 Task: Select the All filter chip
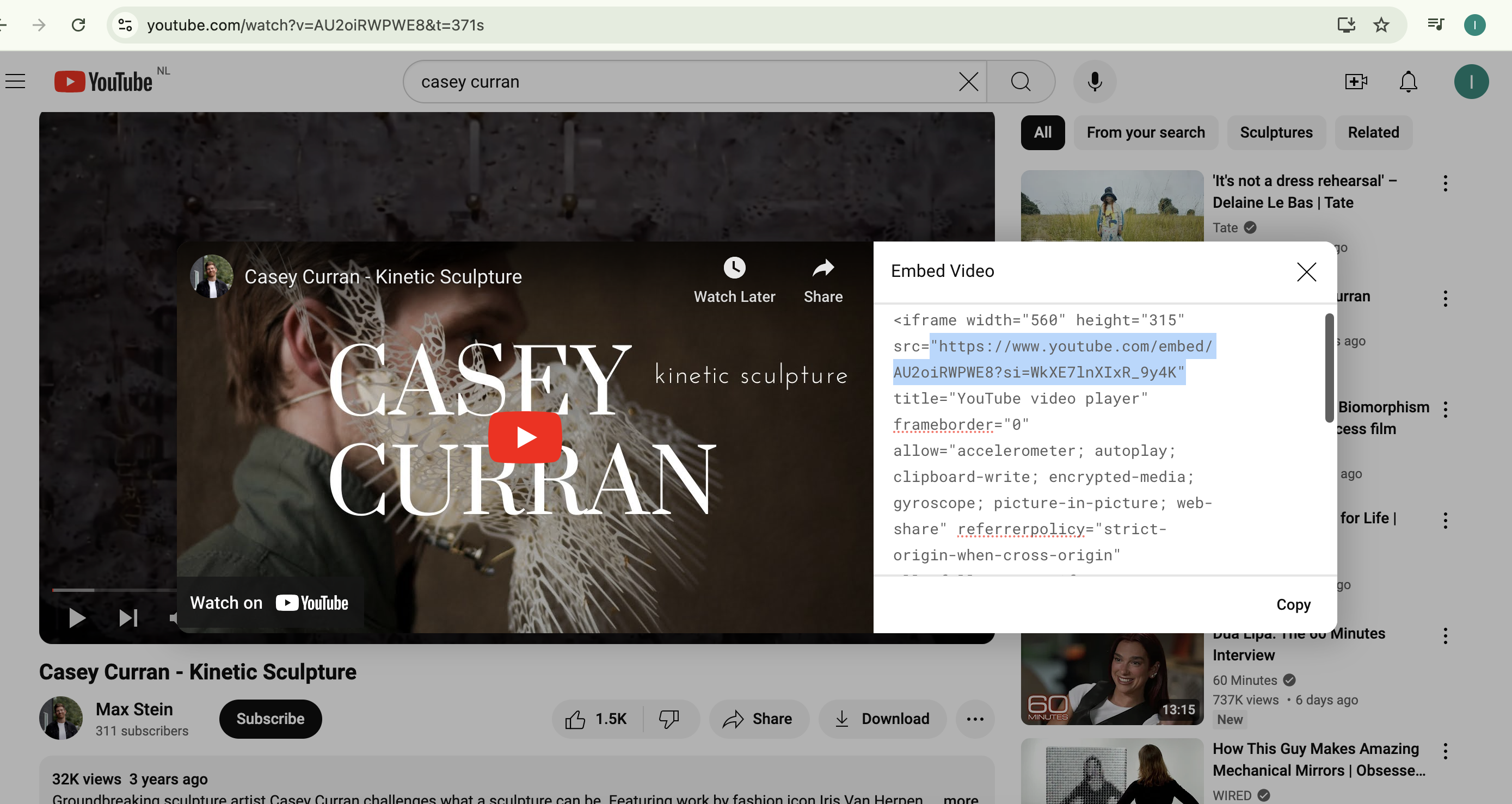click(x=1042, y=133)
